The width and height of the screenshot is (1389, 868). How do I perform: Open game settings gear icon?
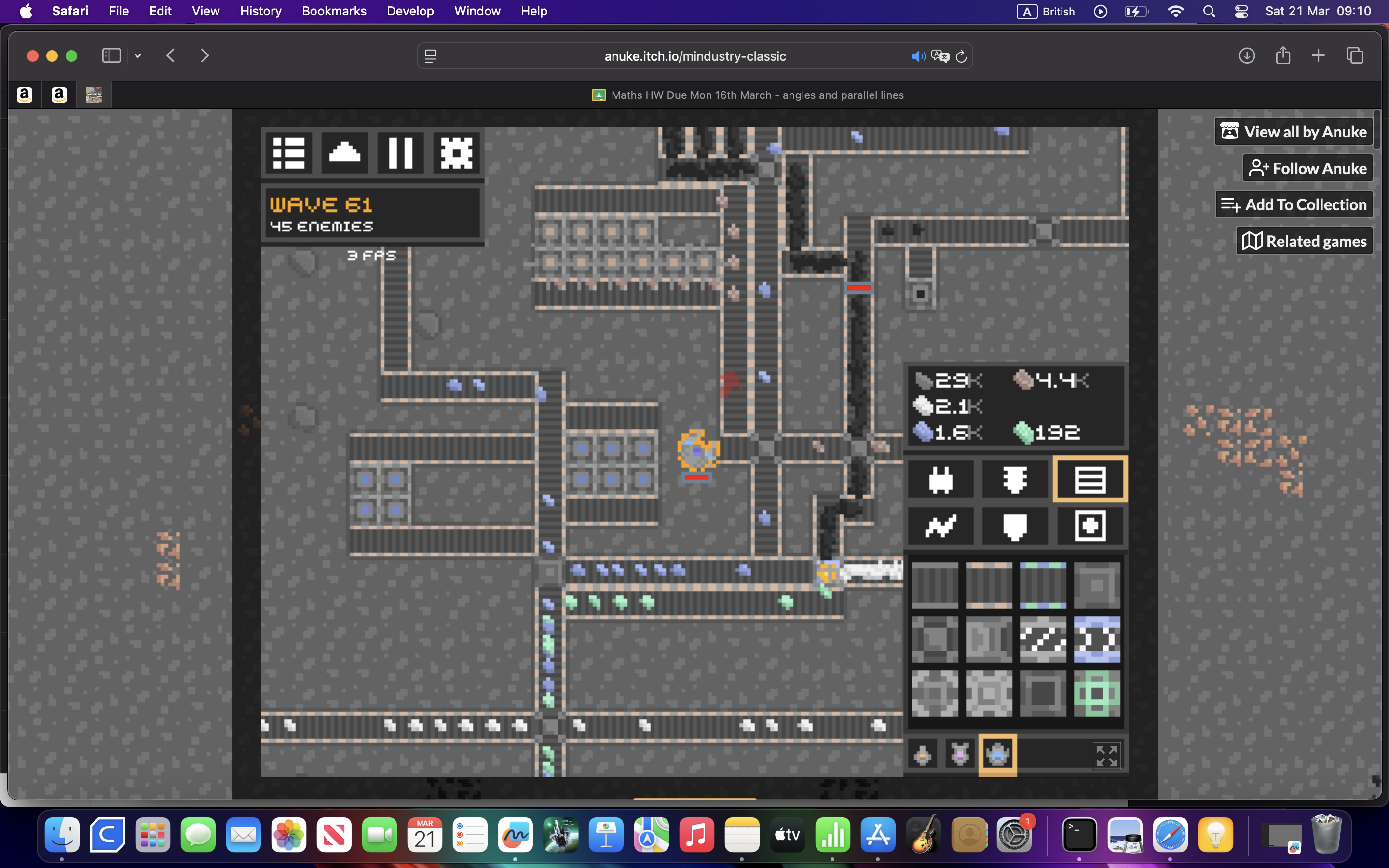[456, 153]
